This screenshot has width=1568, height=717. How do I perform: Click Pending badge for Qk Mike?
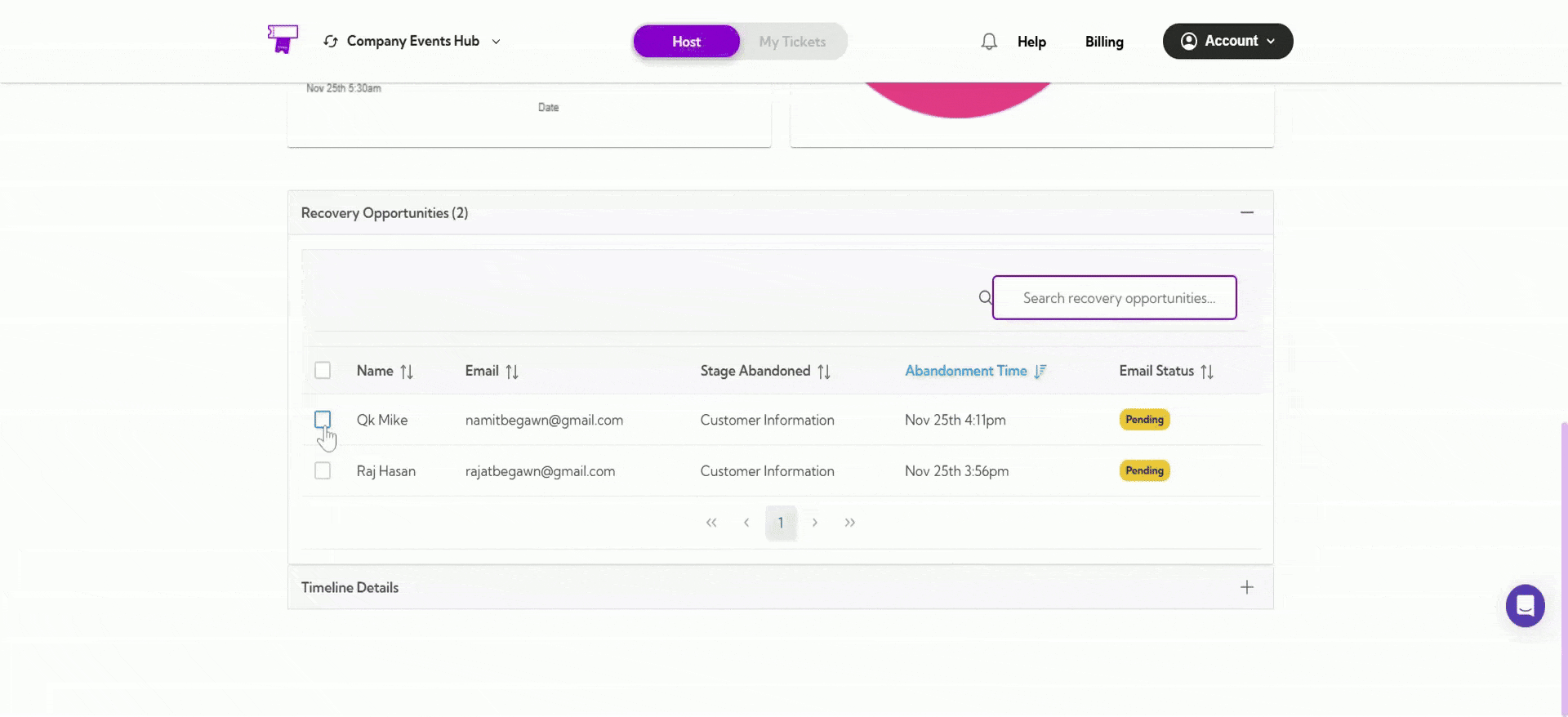click(1144, 420)
